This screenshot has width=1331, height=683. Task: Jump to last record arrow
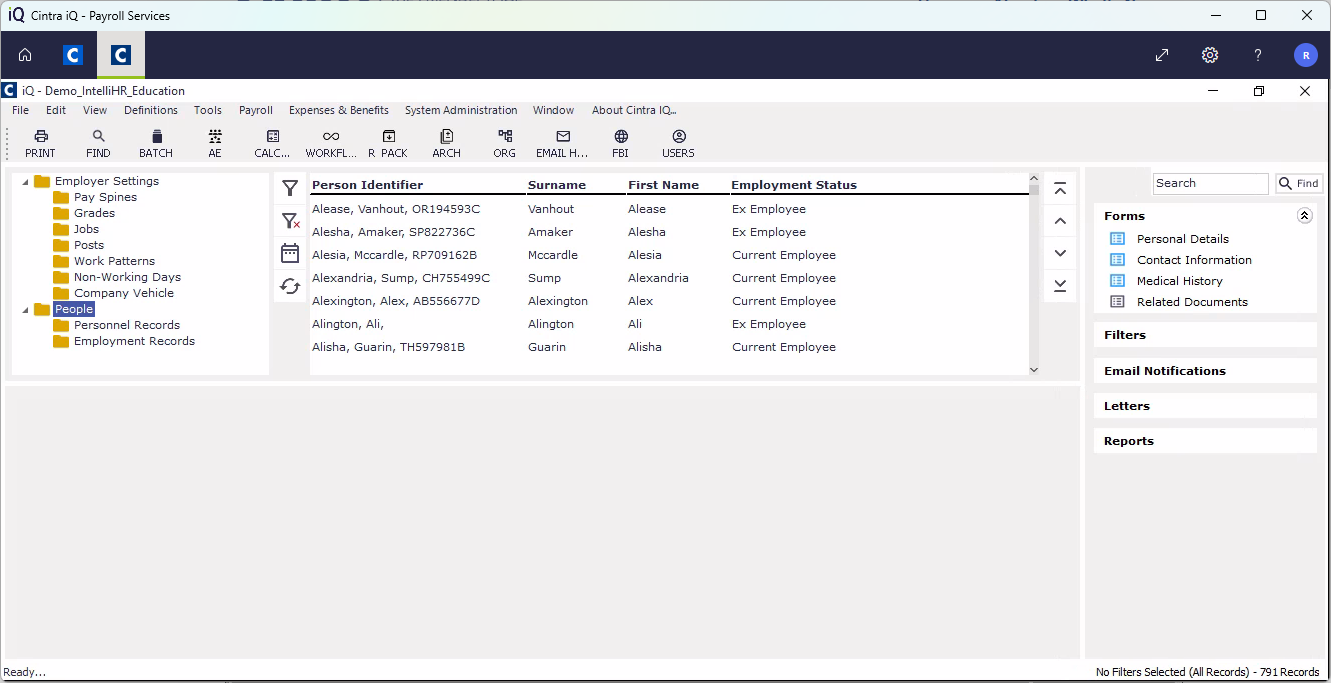click(1061, 285)
